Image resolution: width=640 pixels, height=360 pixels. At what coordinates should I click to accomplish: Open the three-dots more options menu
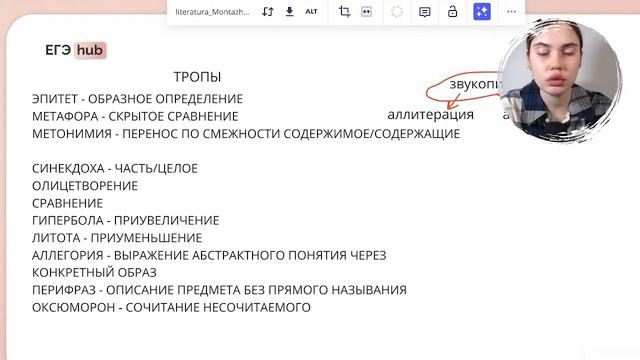click(511, 11)
